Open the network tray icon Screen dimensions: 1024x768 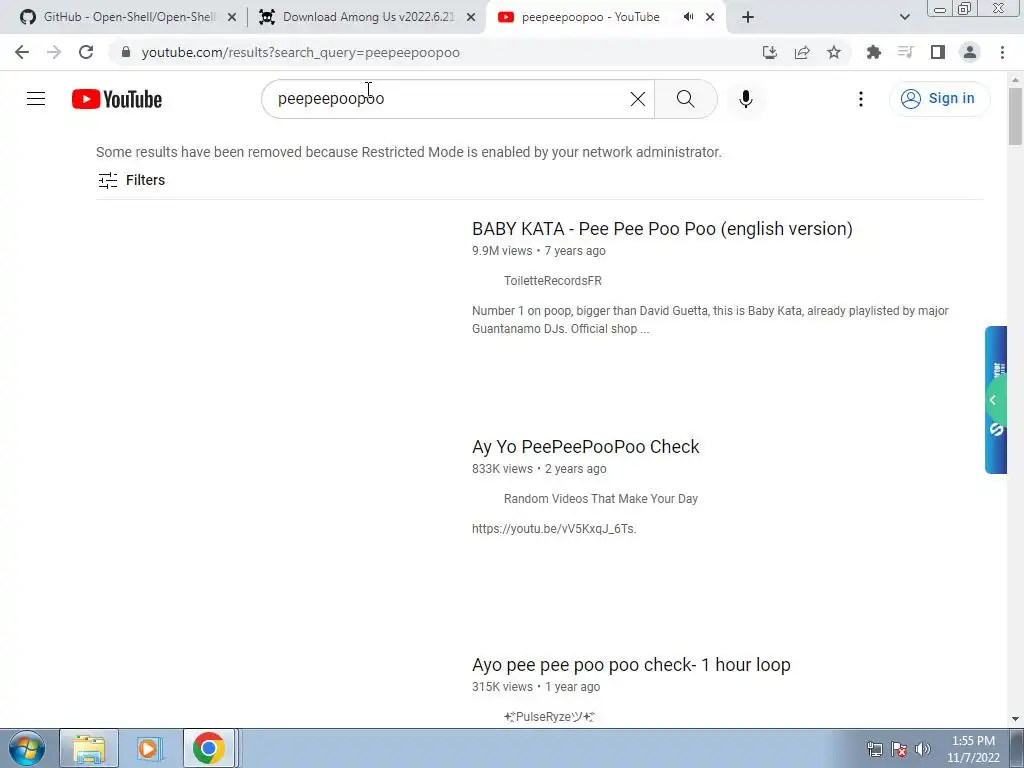click(874, 749)
